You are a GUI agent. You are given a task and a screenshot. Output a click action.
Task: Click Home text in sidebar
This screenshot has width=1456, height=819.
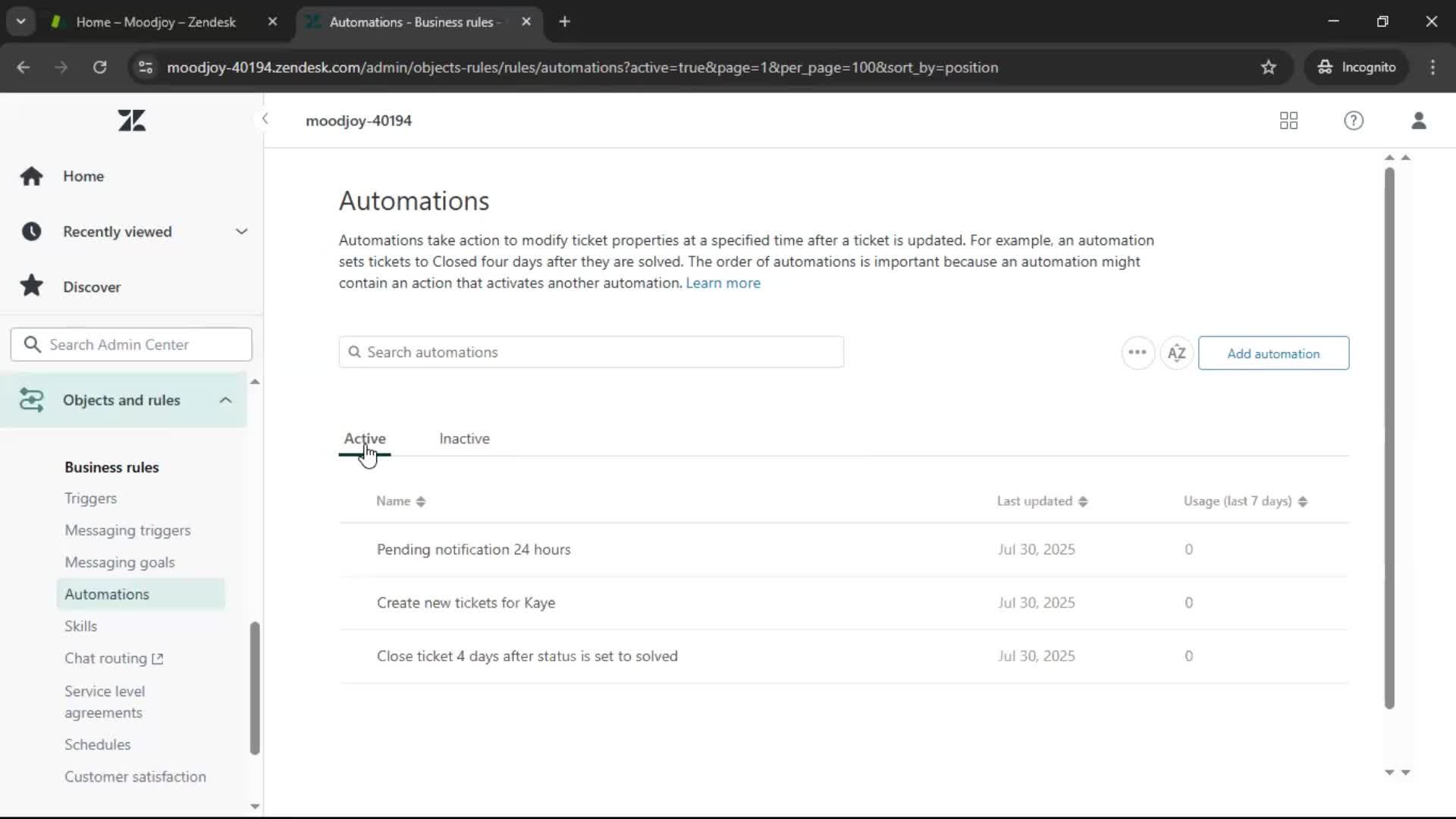point(83,176)
